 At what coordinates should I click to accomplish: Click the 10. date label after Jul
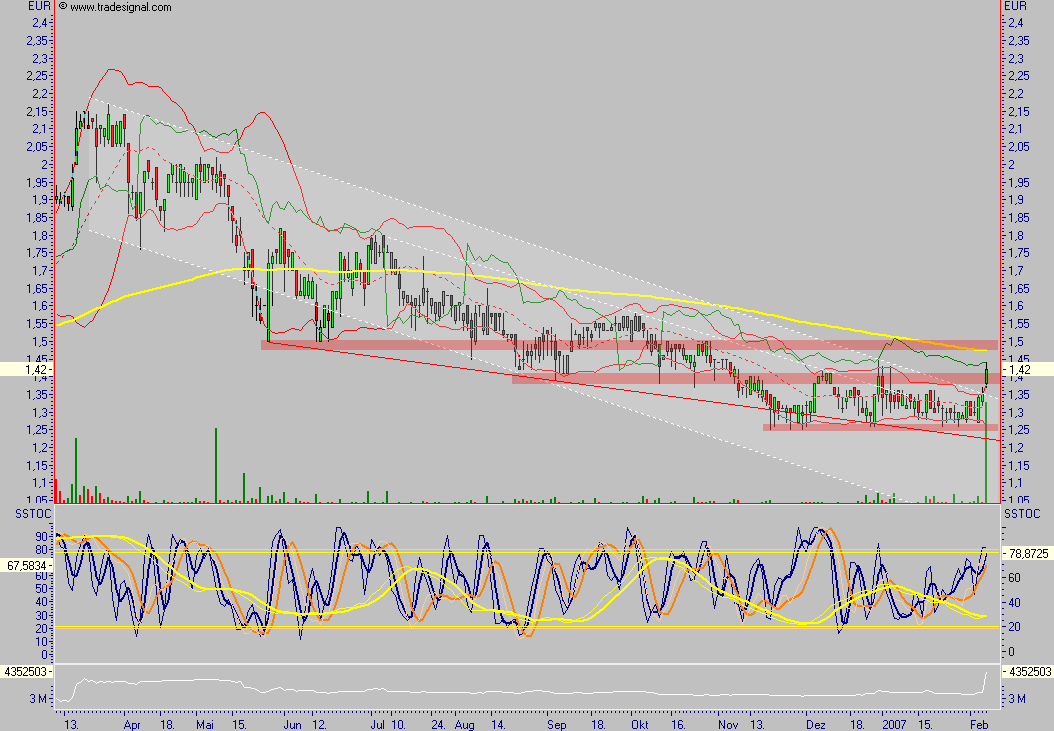click(x=398, y=724)
